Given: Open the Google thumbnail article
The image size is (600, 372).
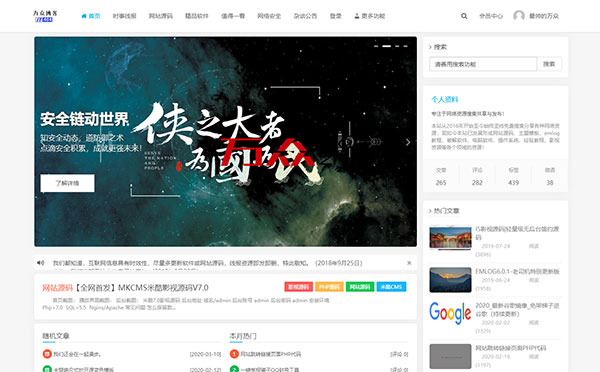Looking at the screenshot, I should tap(450, 313).
